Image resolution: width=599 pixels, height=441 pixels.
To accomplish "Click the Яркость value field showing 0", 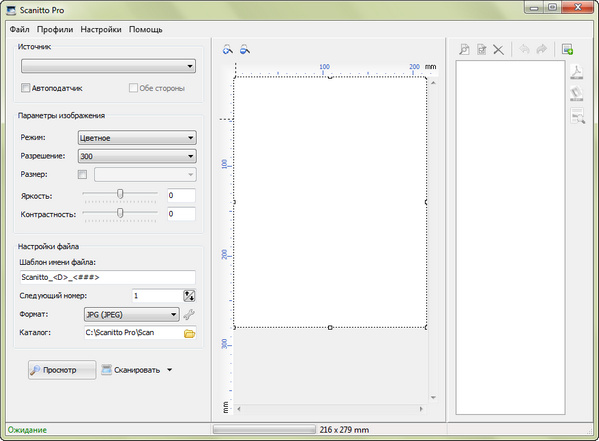I will (181, 195).
